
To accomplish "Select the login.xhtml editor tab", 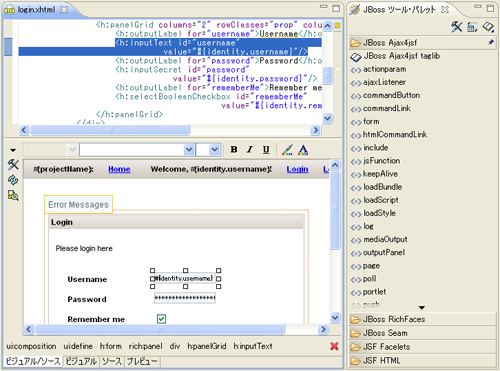I will [36, 10].
